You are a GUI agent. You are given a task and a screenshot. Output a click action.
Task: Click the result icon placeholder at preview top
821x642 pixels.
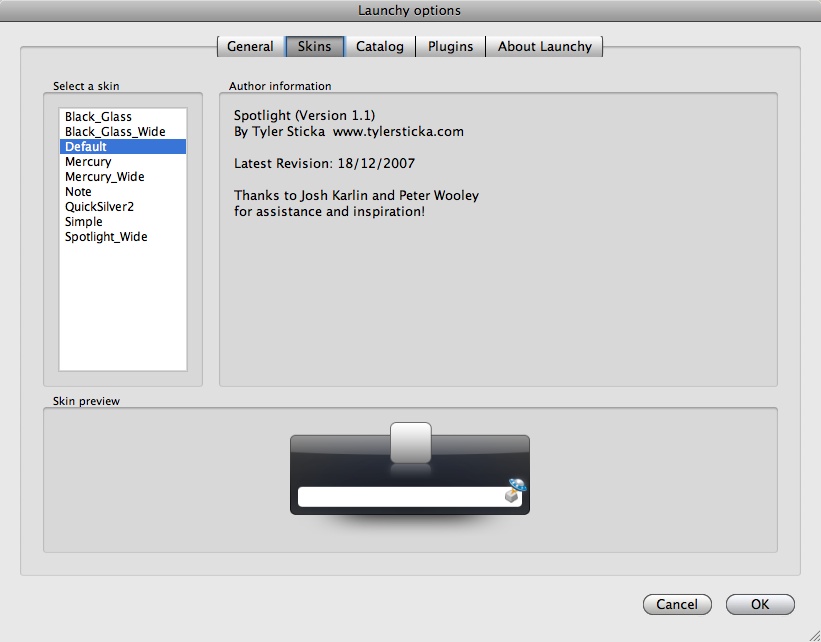(410, 443)
